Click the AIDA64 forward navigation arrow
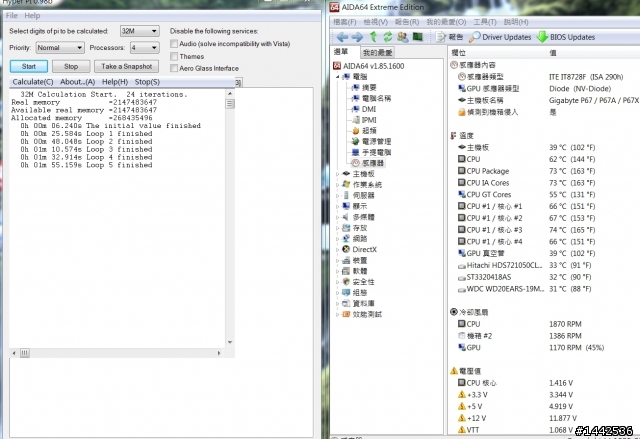 coord(357,37)
